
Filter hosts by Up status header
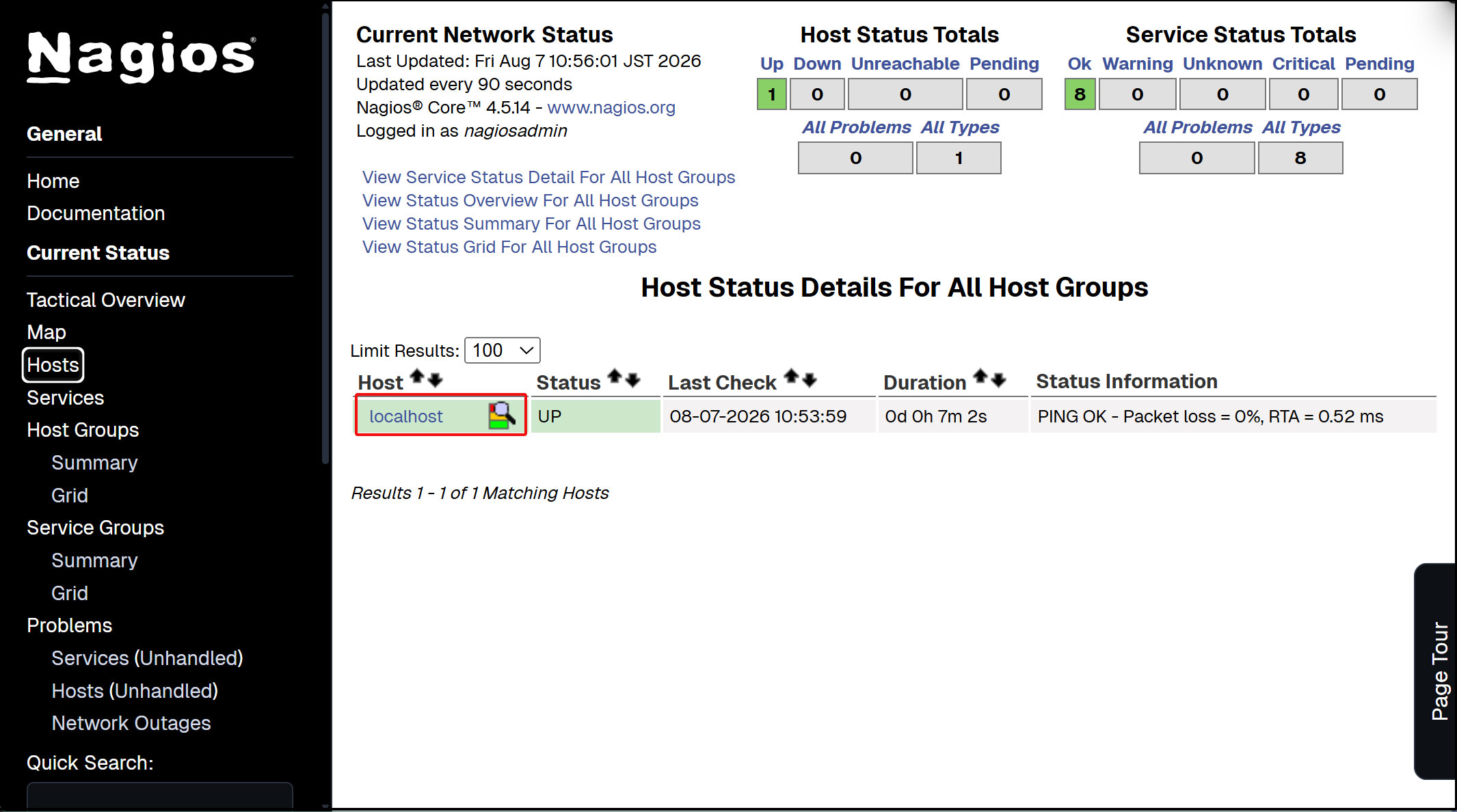tap(772, 64)
